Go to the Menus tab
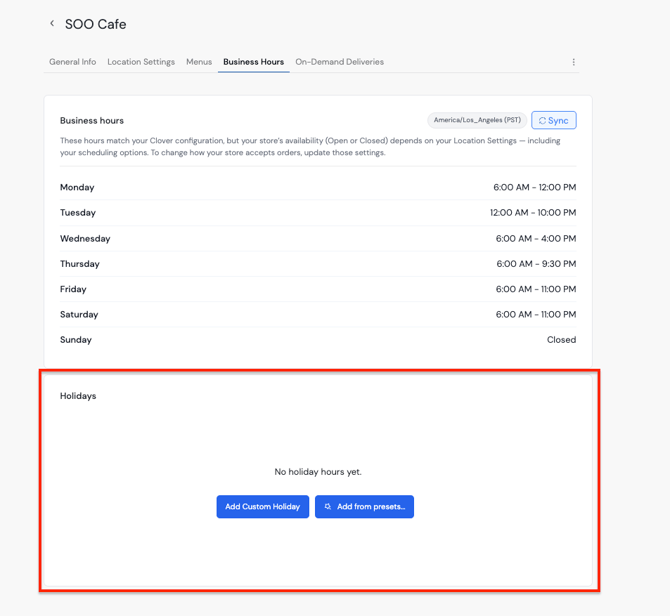The height and width of the screenshot is (616, 670). click(199, 62)
